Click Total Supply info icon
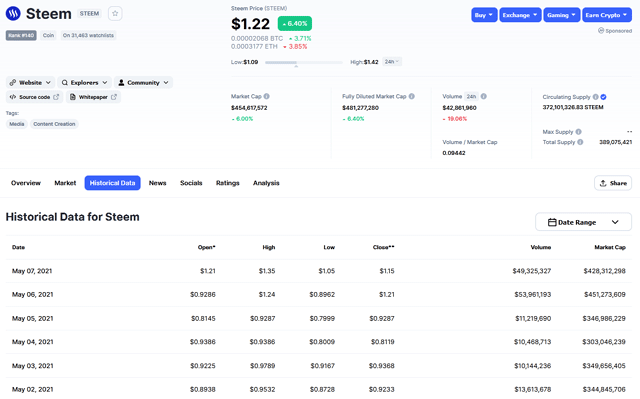This screenshot has width=640, height=399. tap(580, 142)
